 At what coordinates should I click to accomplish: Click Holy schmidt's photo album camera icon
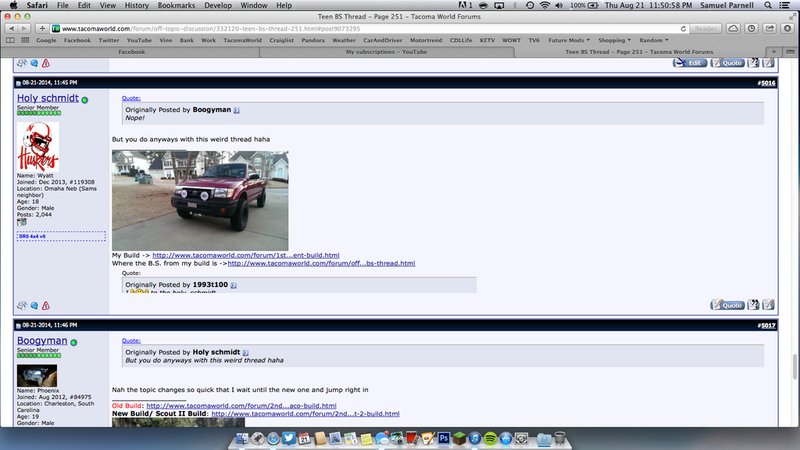coord(21,222)
